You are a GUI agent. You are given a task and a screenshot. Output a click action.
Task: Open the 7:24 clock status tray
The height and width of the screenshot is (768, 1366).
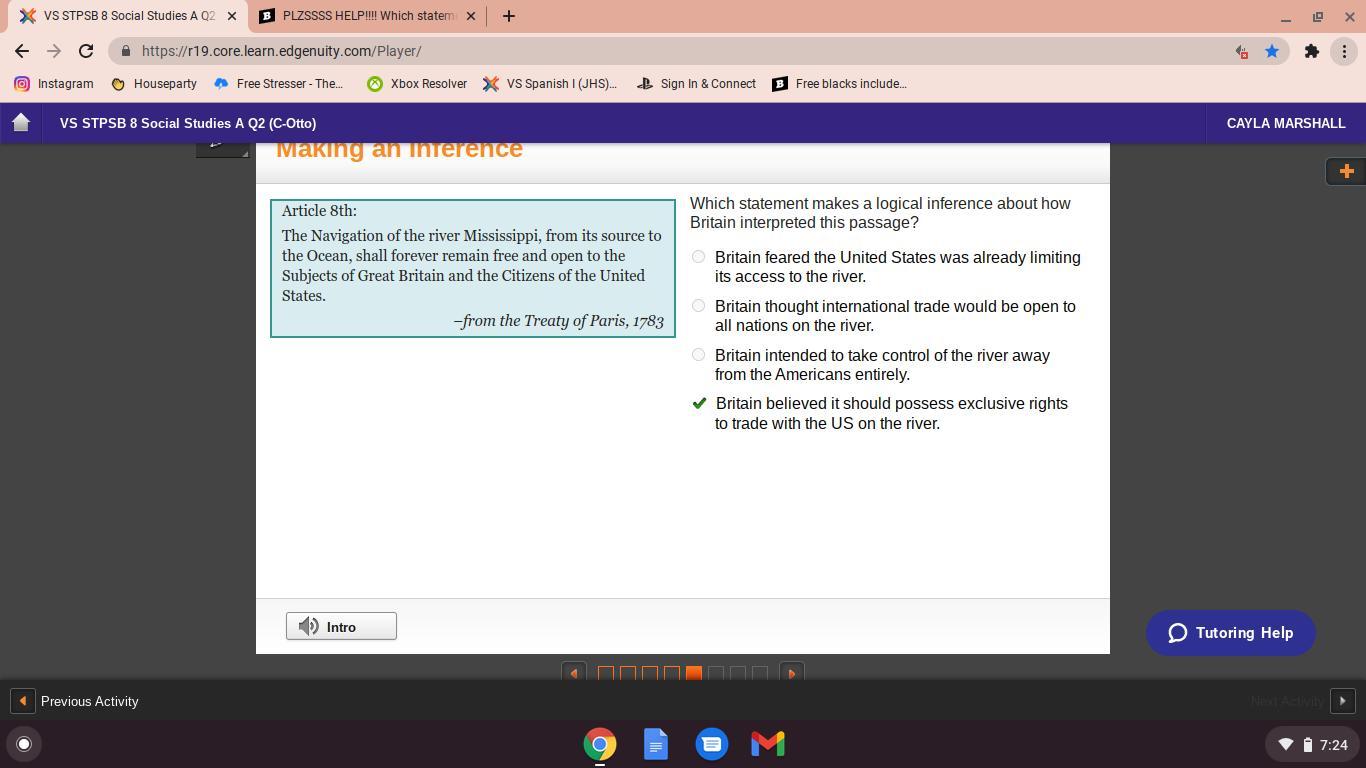1314,744
